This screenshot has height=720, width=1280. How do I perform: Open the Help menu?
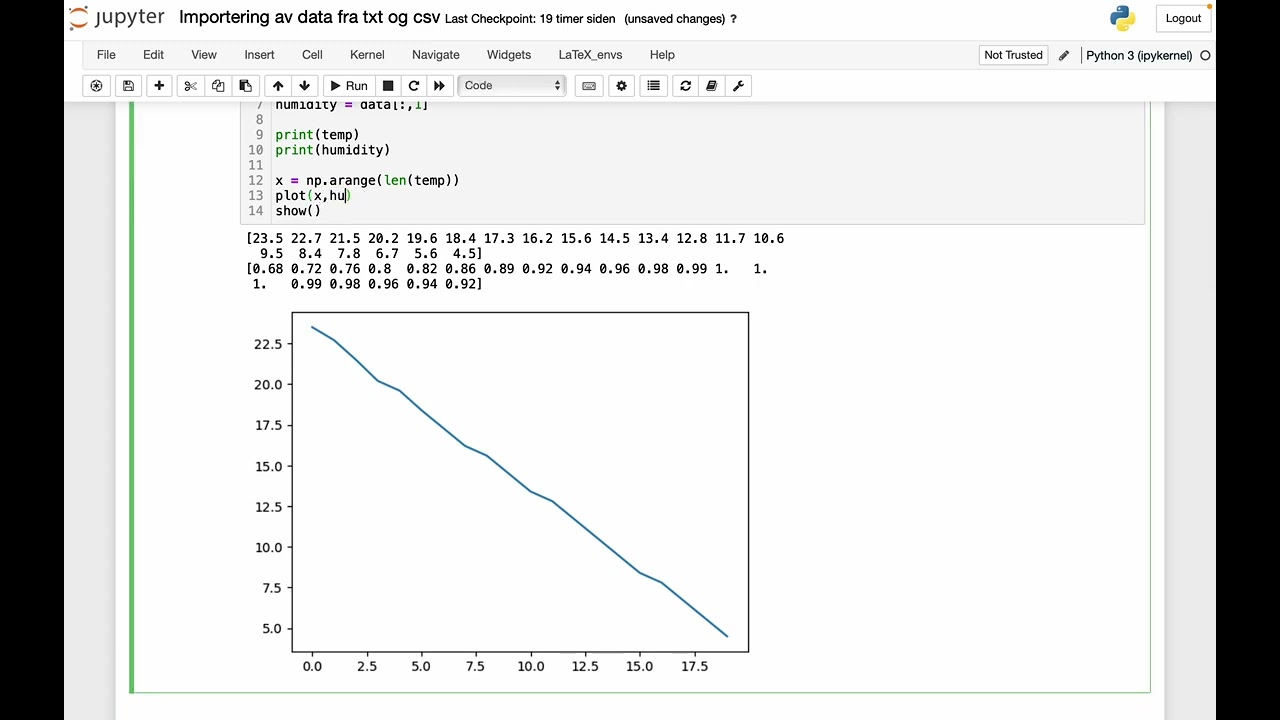point(662,55)
